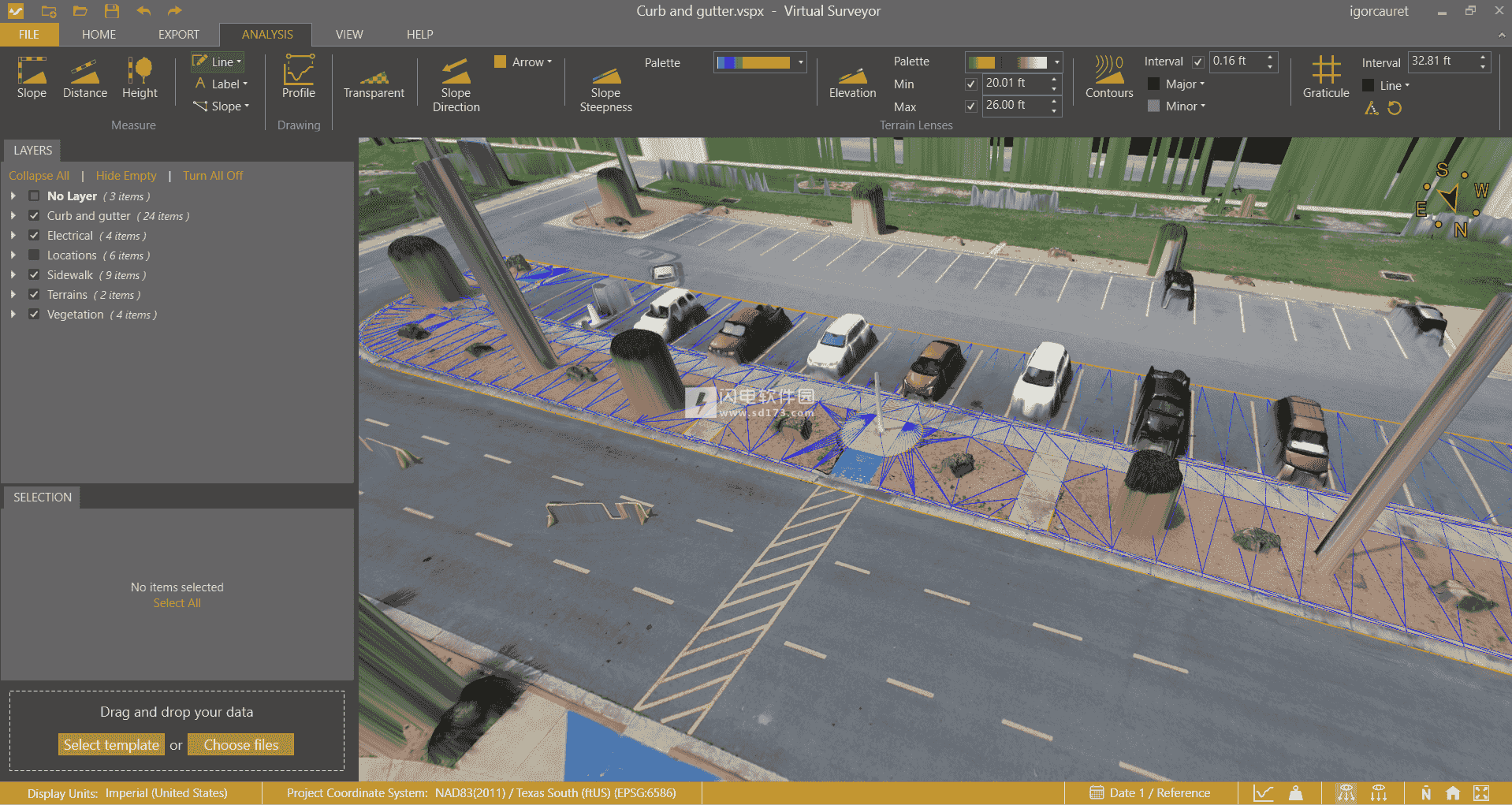Enable the Transparent terrain lens
Screen dimensions: 1512x805
(374, 84)
